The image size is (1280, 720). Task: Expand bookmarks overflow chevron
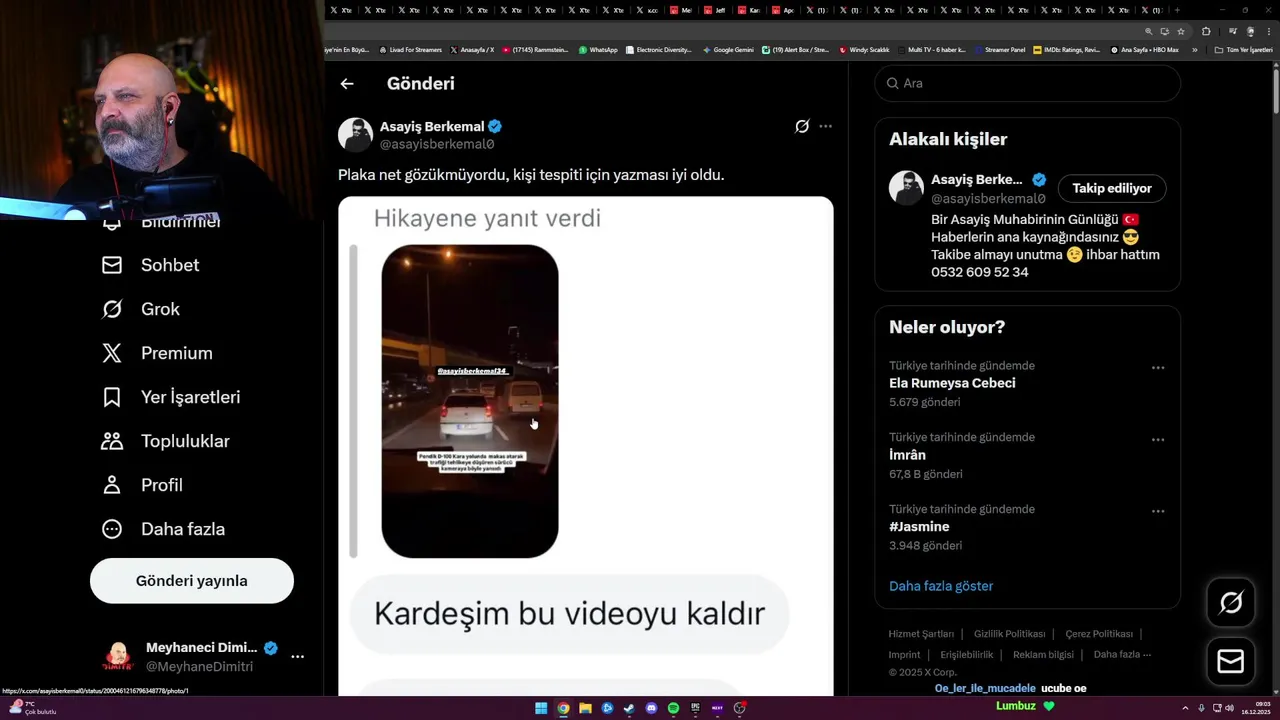tap(1194, 49)
